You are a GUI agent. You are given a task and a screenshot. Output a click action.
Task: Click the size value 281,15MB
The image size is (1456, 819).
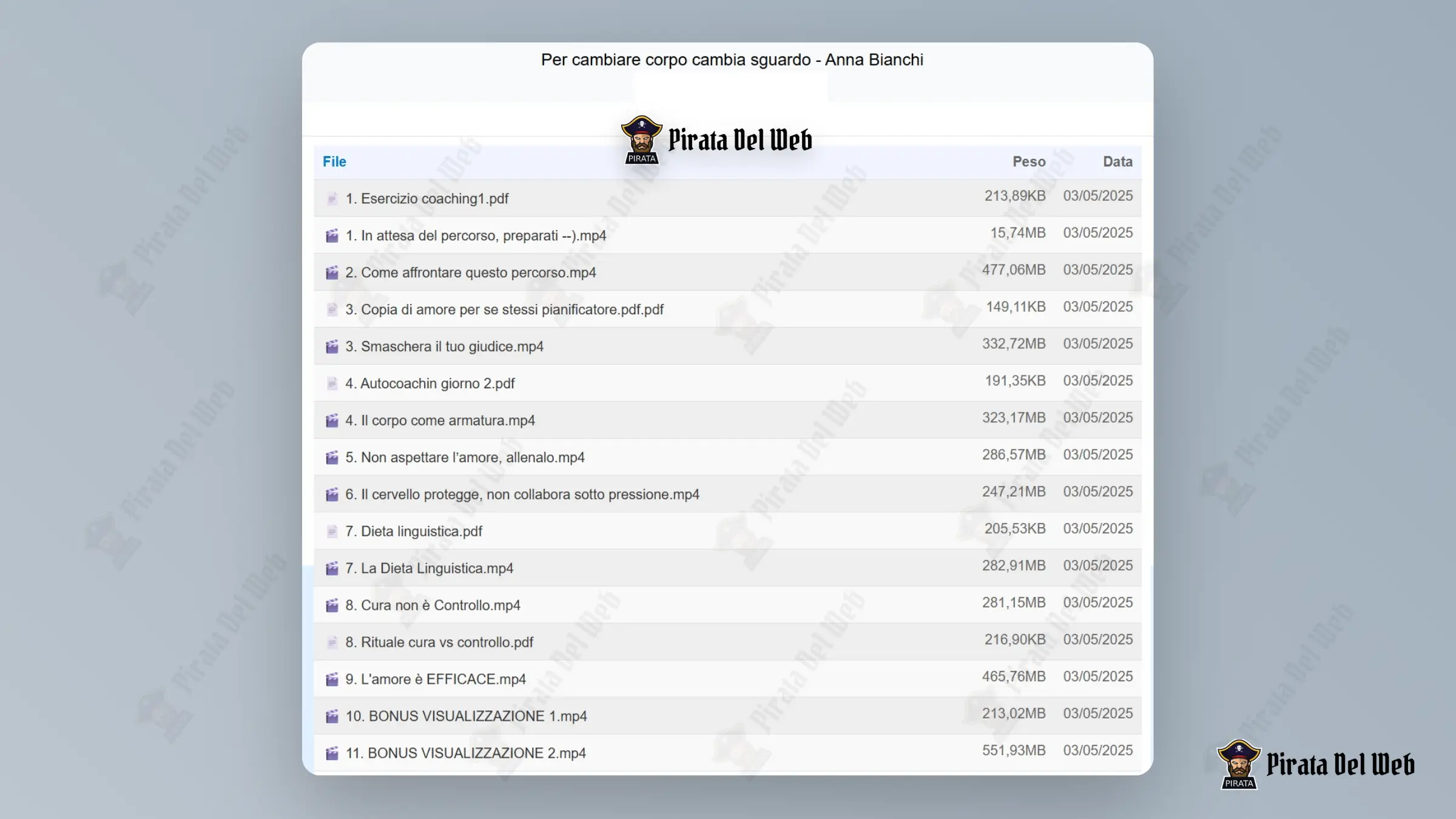[1014, 603]
